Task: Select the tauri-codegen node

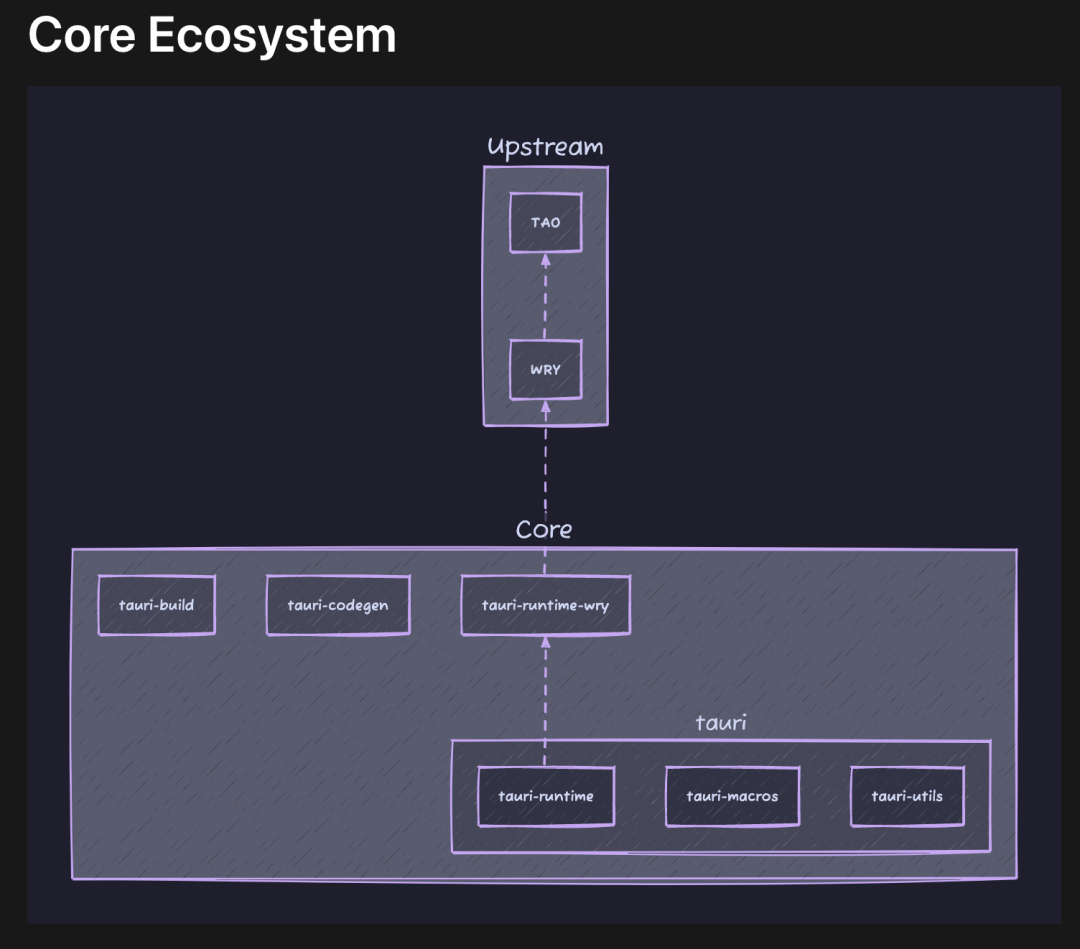Action: click(338, 605)
